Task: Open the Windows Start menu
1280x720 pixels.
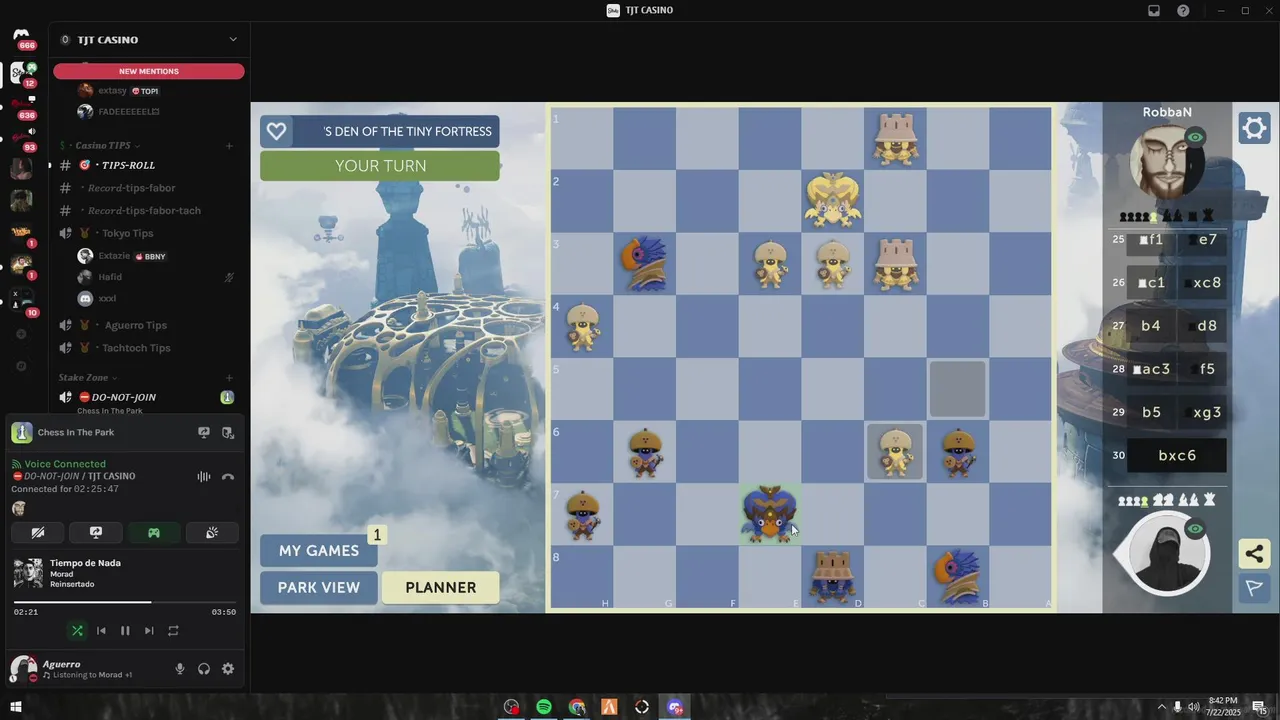Action: [x=16, y=707]
